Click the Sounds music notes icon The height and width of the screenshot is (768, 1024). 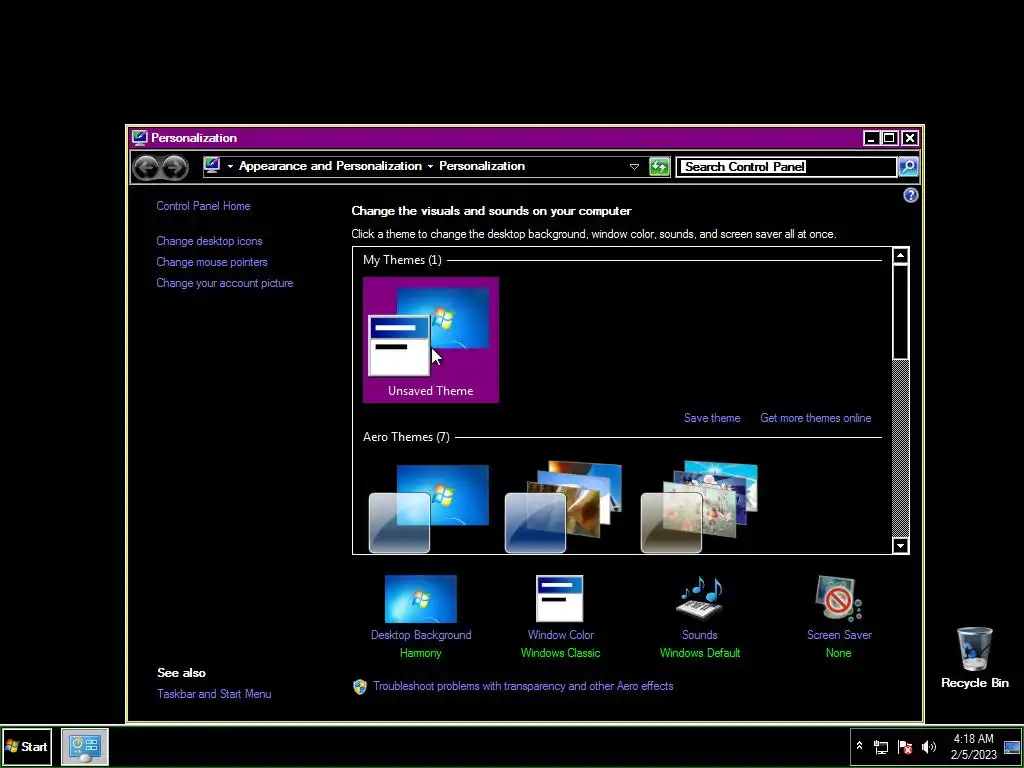699,598
